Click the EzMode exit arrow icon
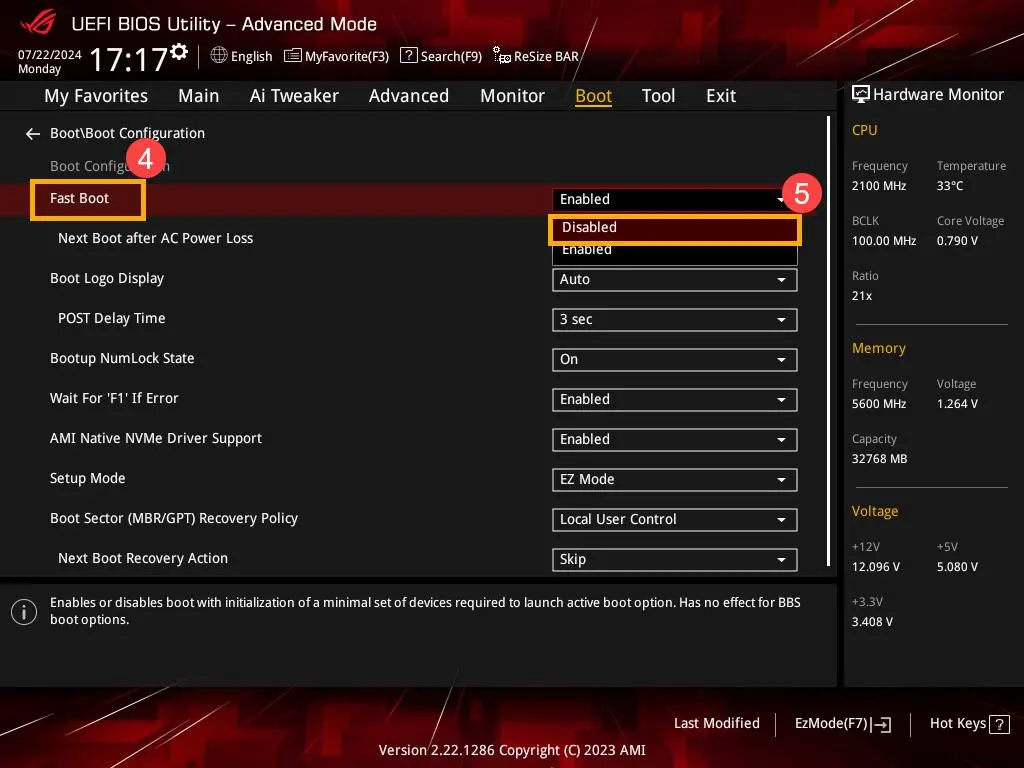Screen dimensions: 1024x768 point(881,724)
